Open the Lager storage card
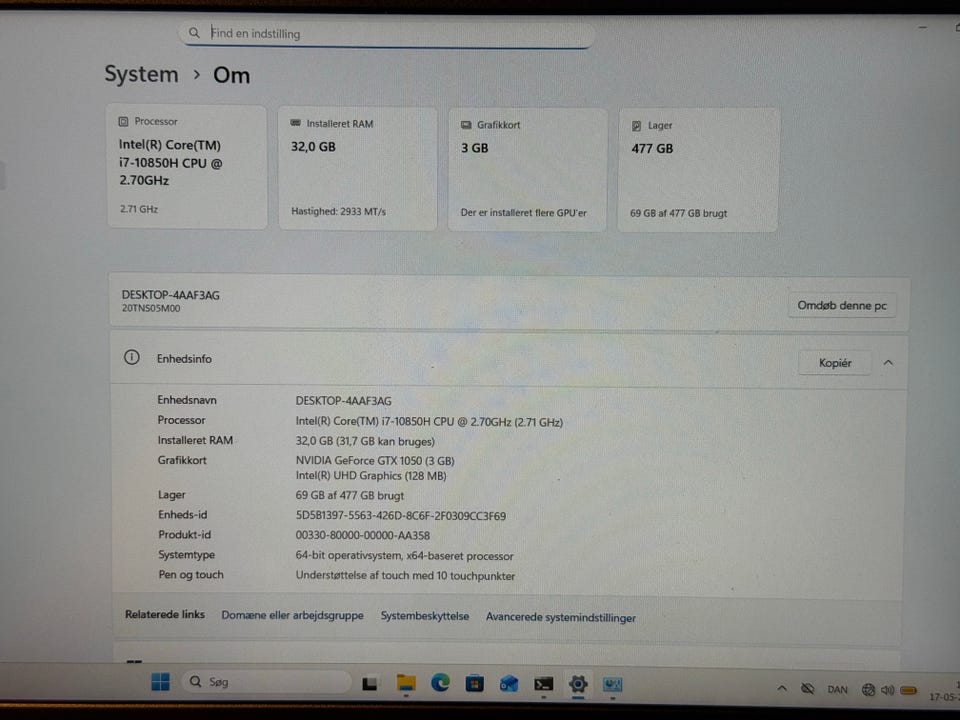 698,170
